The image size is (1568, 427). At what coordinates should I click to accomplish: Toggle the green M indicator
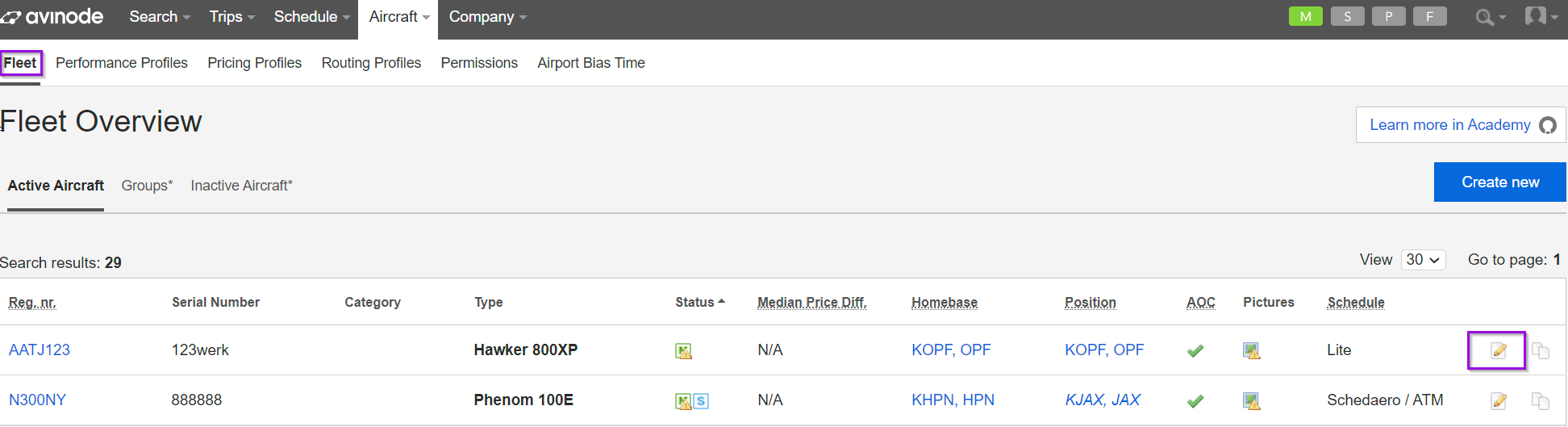click(1305, 16)
